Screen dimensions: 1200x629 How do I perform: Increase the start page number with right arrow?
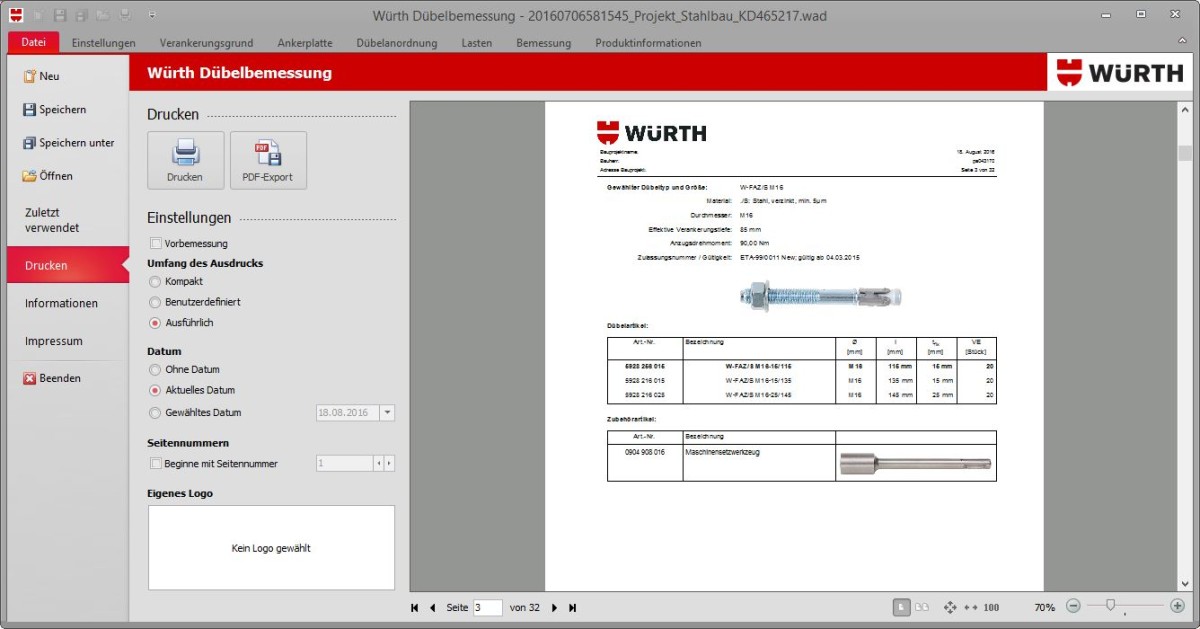click(x=389, y=463)
